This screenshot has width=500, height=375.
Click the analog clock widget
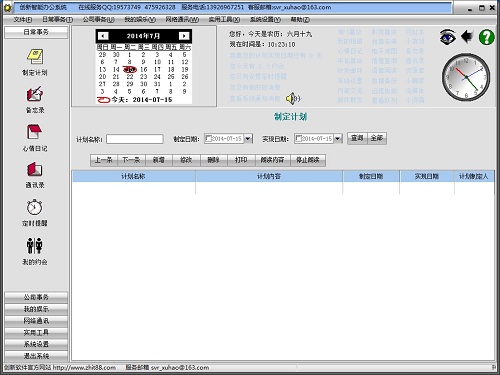(x=466, y=77)
